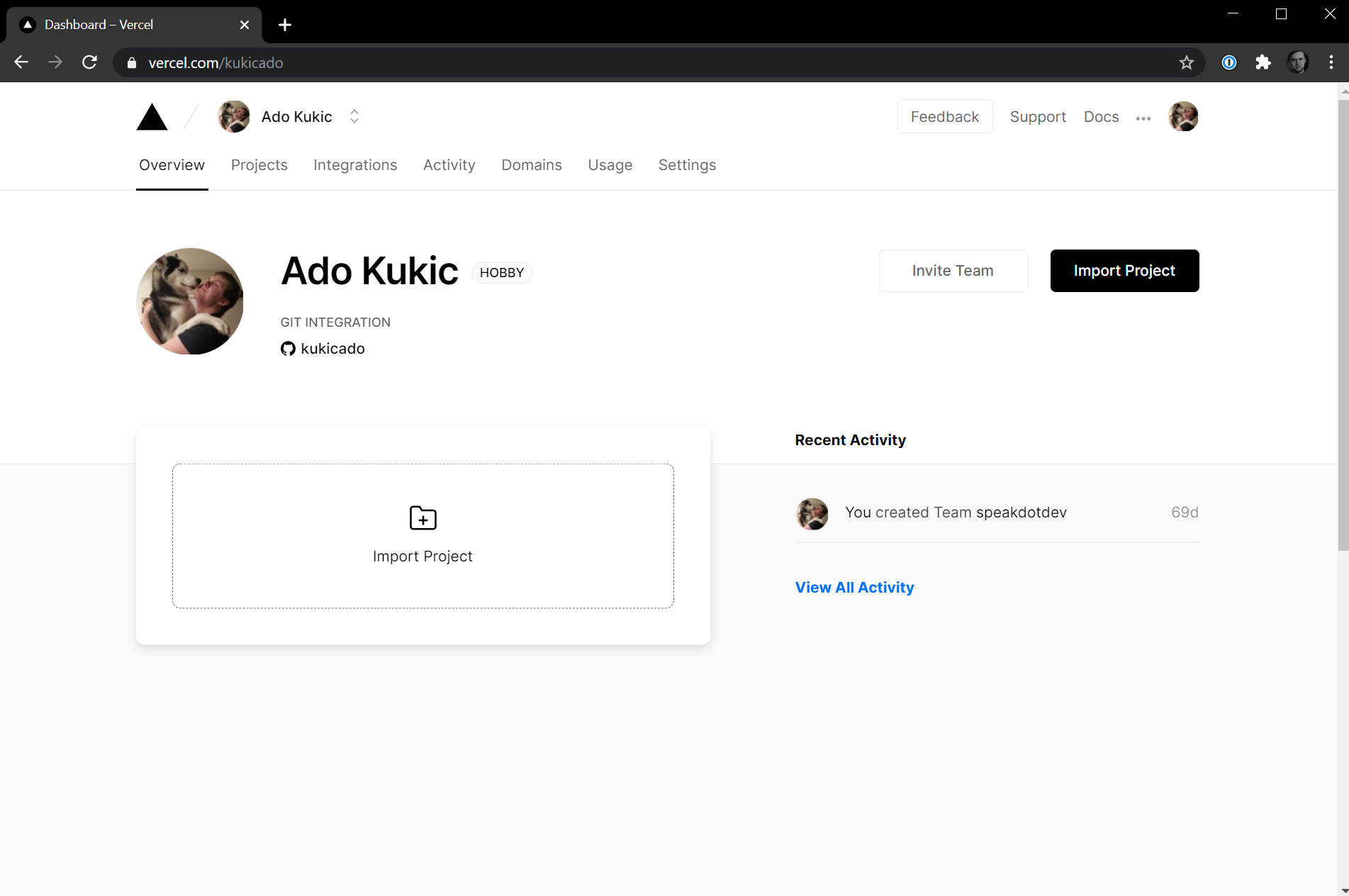
Task: Open the Chrome three-dot menu
Action: click(1331, 62)
